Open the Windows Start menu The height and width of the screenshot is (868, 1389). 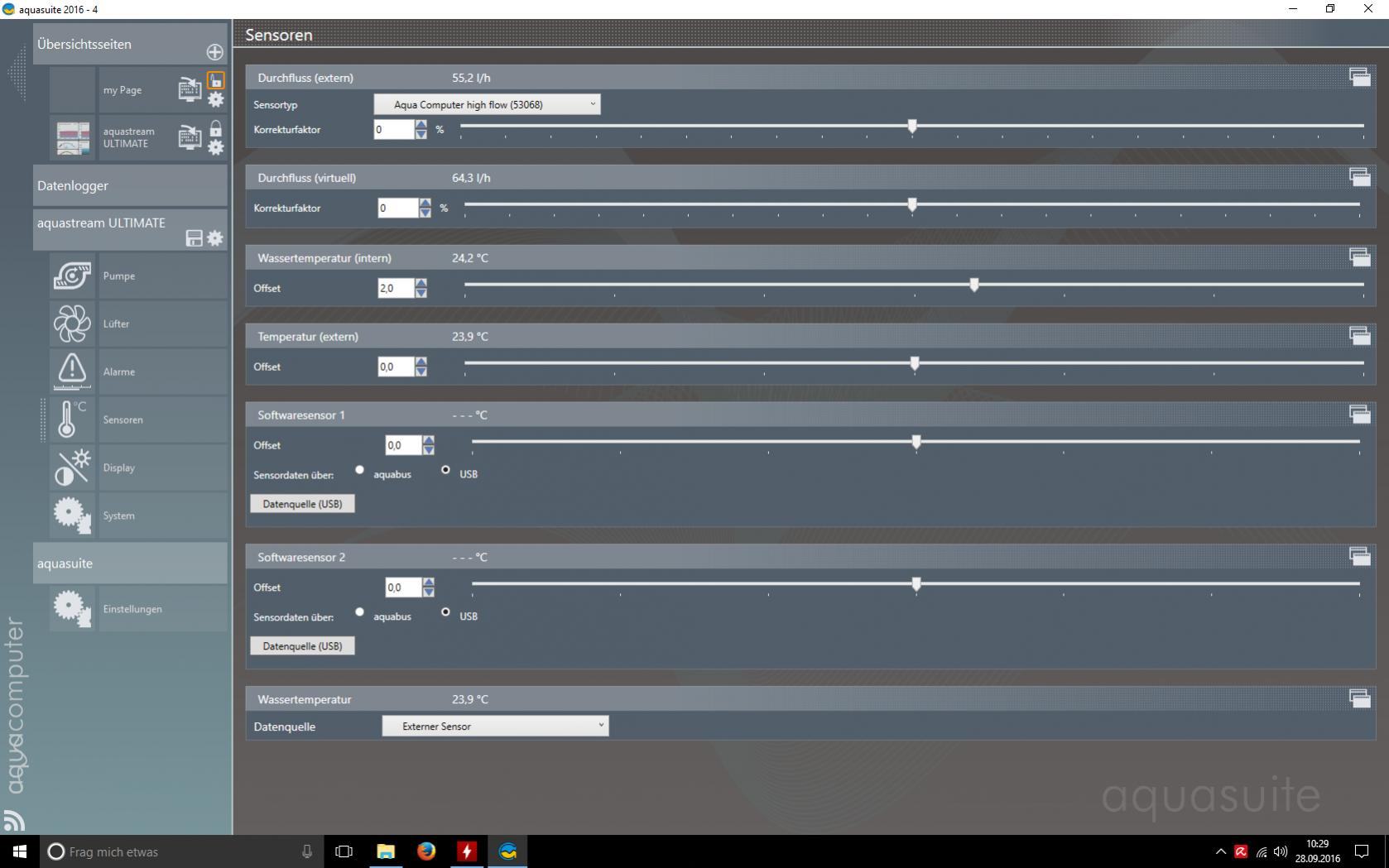pyautogui.click(x=20, y=851)
